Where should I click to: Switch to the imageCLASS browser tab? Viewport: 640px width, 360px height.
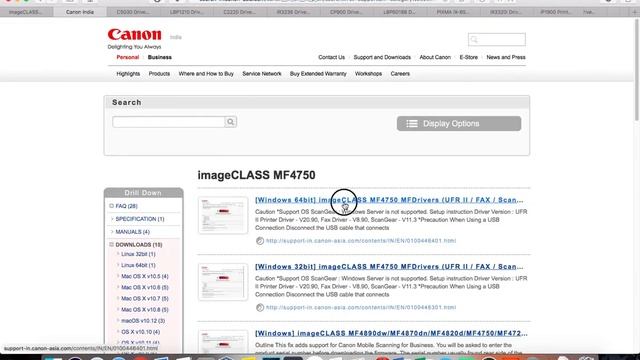pyautogui.click(x=26, y=12)
